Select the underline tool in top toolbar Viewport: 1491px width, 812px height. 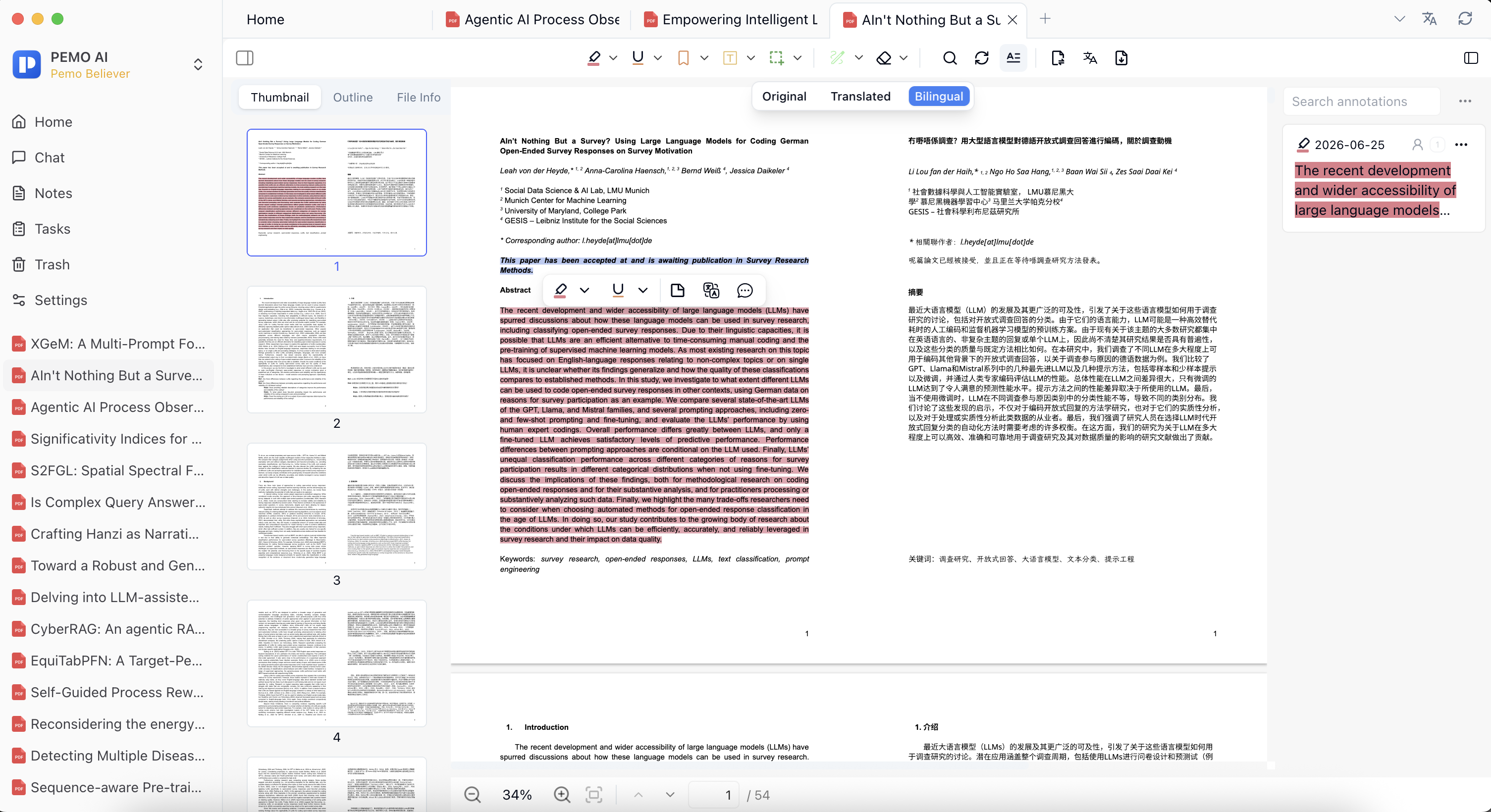coord(638,58)
